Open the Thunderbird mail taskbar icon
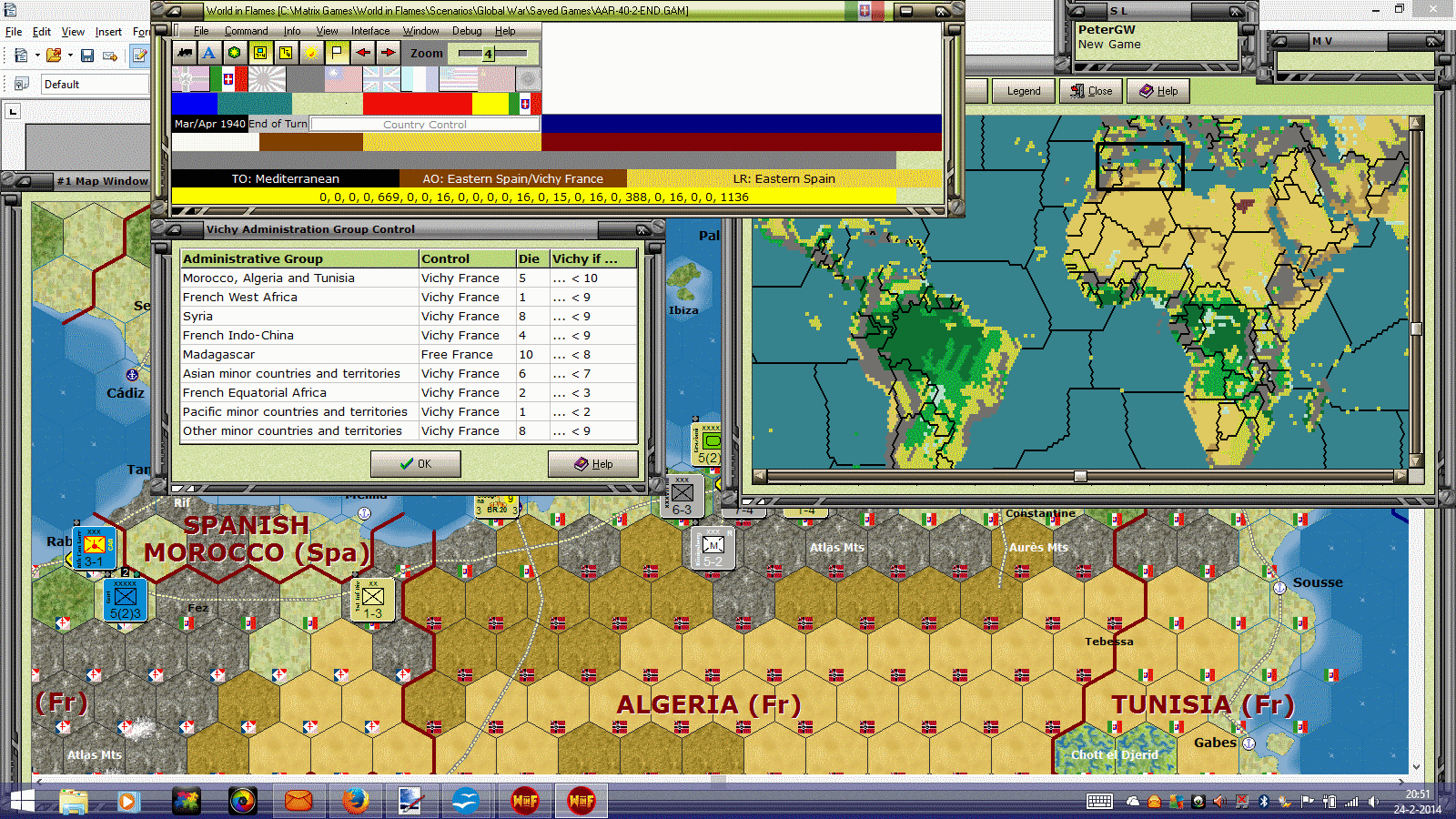The width and height of the screenshot is (1456, 819). [x=298, y=801]
